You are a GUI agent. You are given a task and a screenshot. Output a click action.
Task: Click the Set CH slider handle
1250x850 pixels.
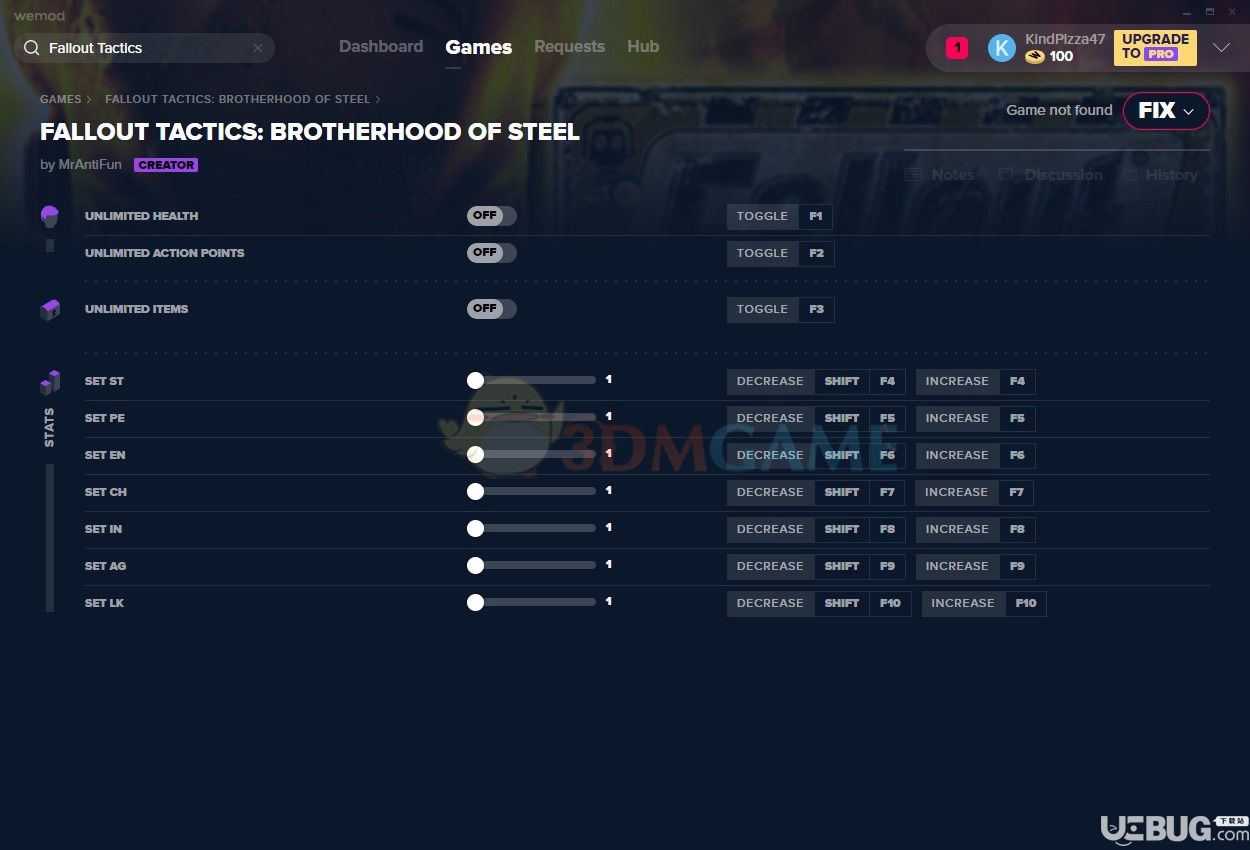(x=475, y=492)
